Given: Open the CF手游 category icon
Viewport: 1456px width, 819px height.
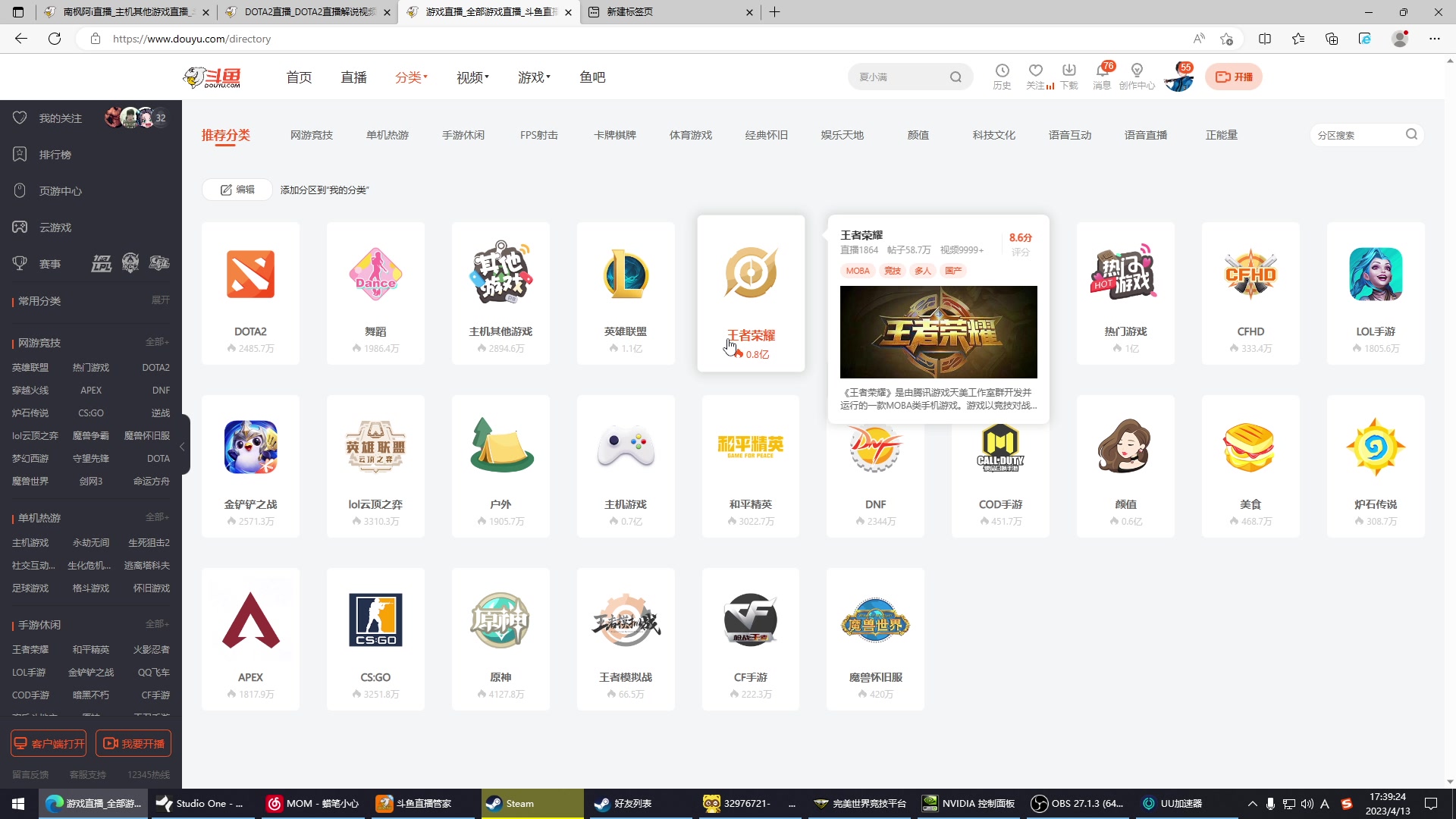Looking at the screenshot, I should click(x=750, y=620).
